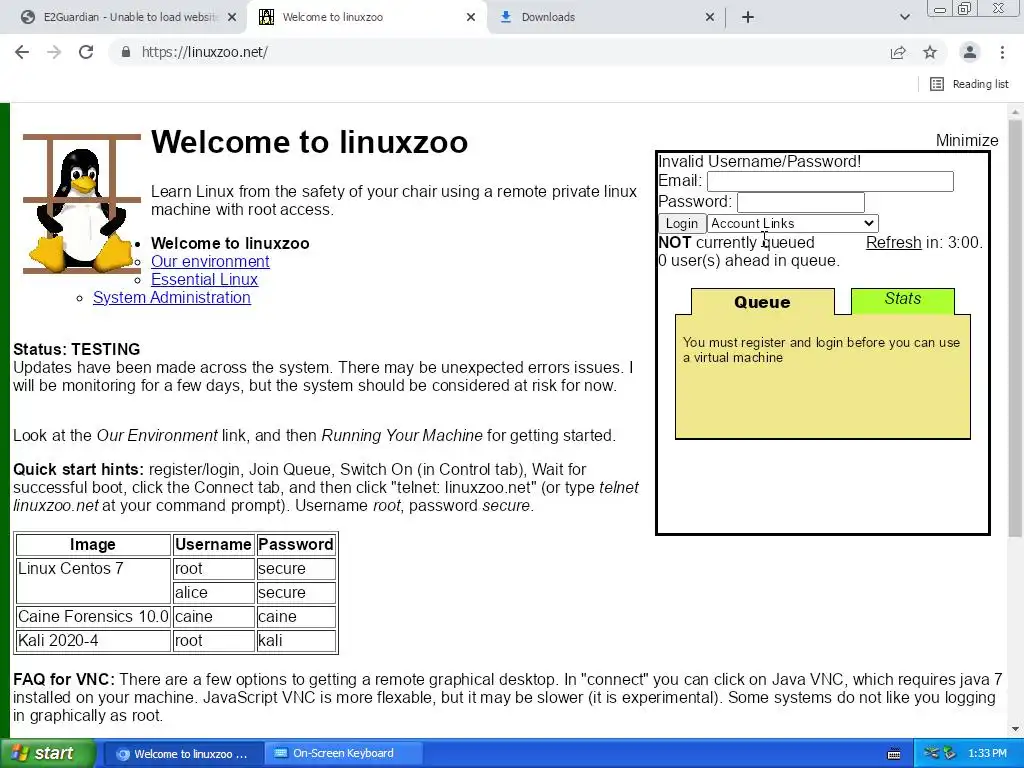This screenshot has width=1024, height=768.
Task: Select the Stats tab
Action: [903, 299]
